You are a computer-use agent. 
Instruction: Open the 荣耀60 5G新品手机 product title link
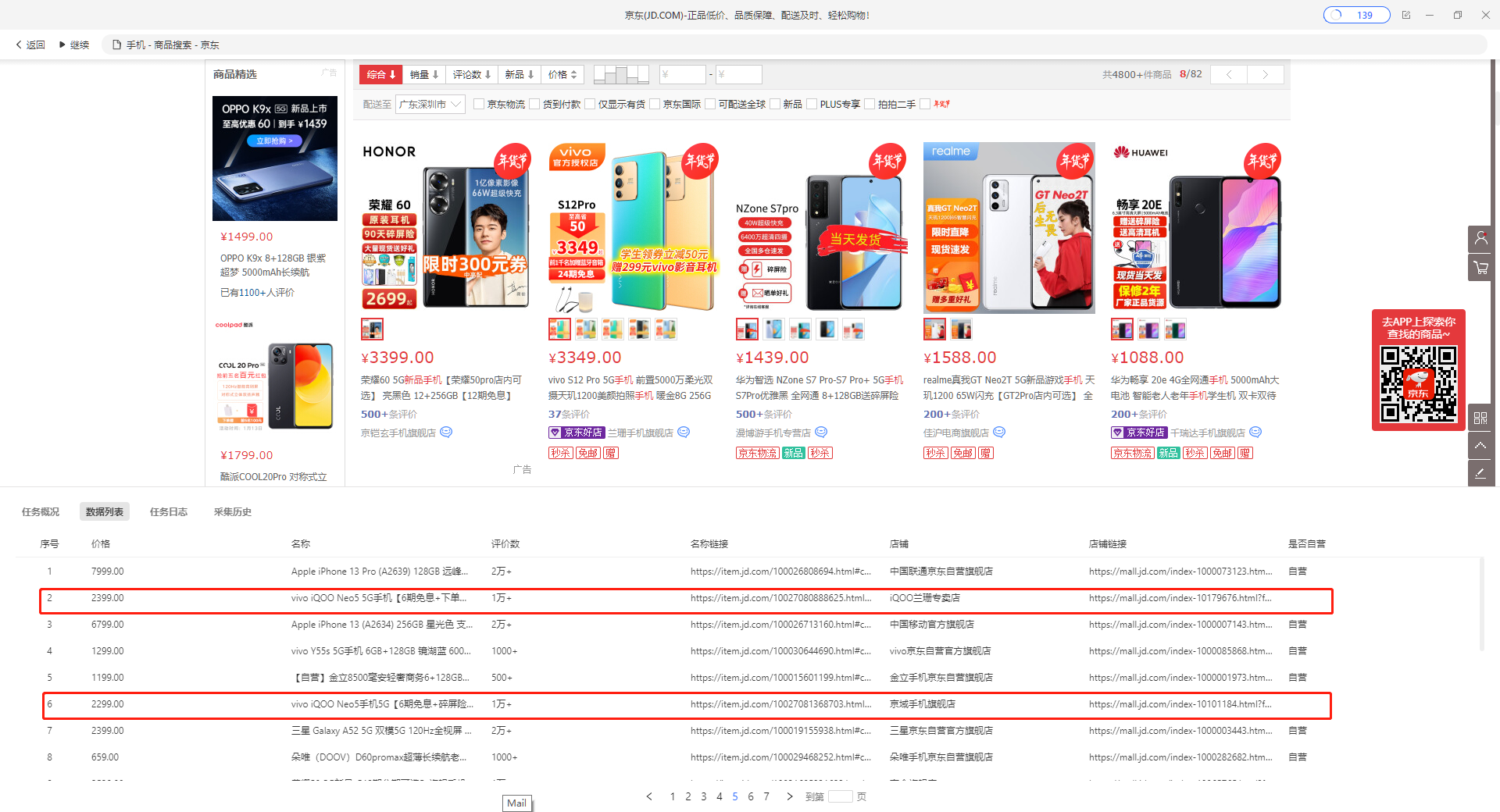tap(441, 388)
